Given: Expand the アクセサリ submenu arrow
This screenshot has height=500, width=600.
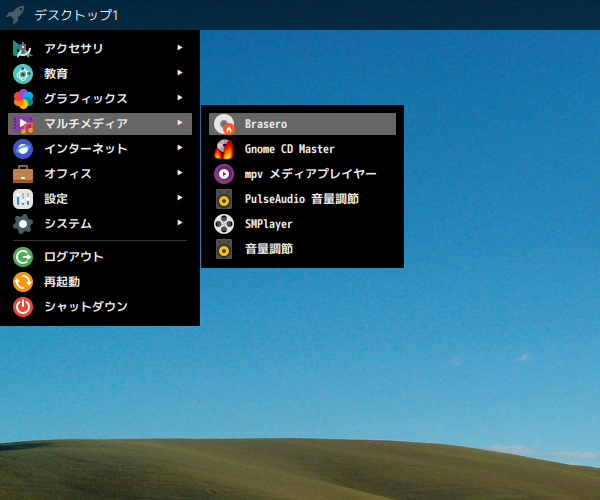Looking at the screenshot, I should tap(180, 47).
